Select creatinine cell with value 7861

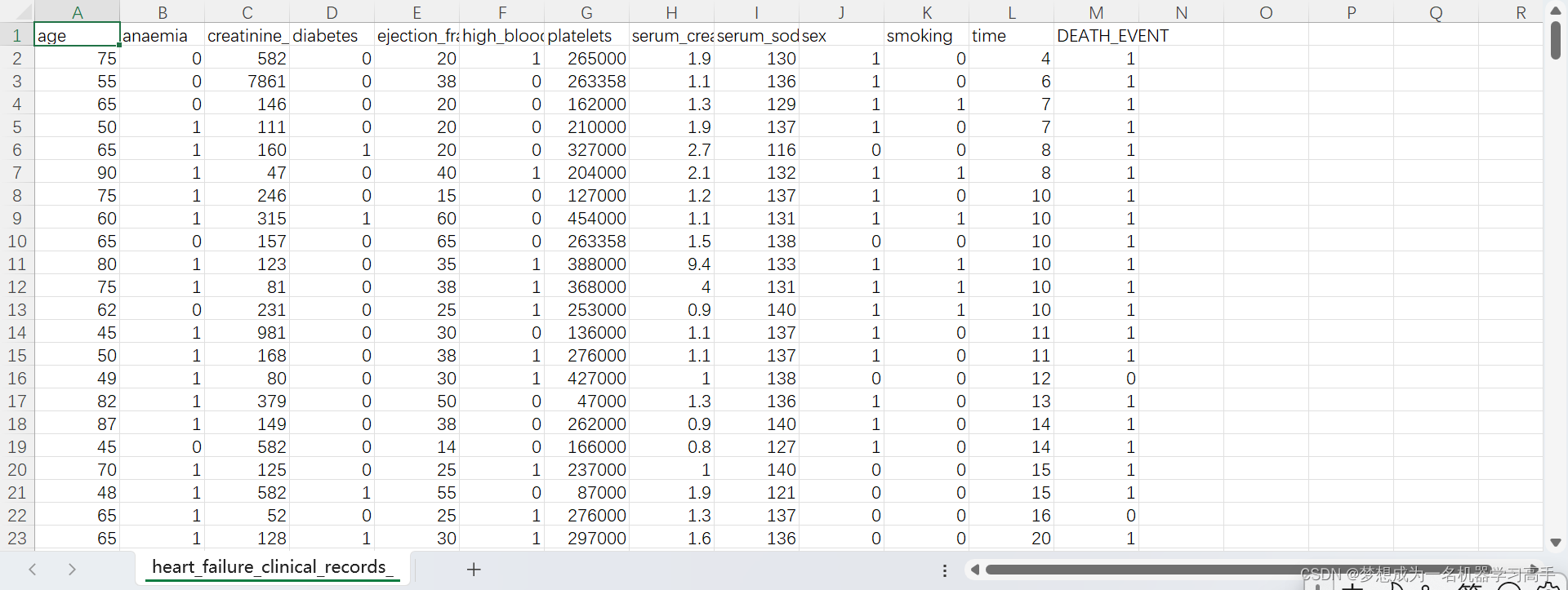pyautogui.click(x=247, y=81)
